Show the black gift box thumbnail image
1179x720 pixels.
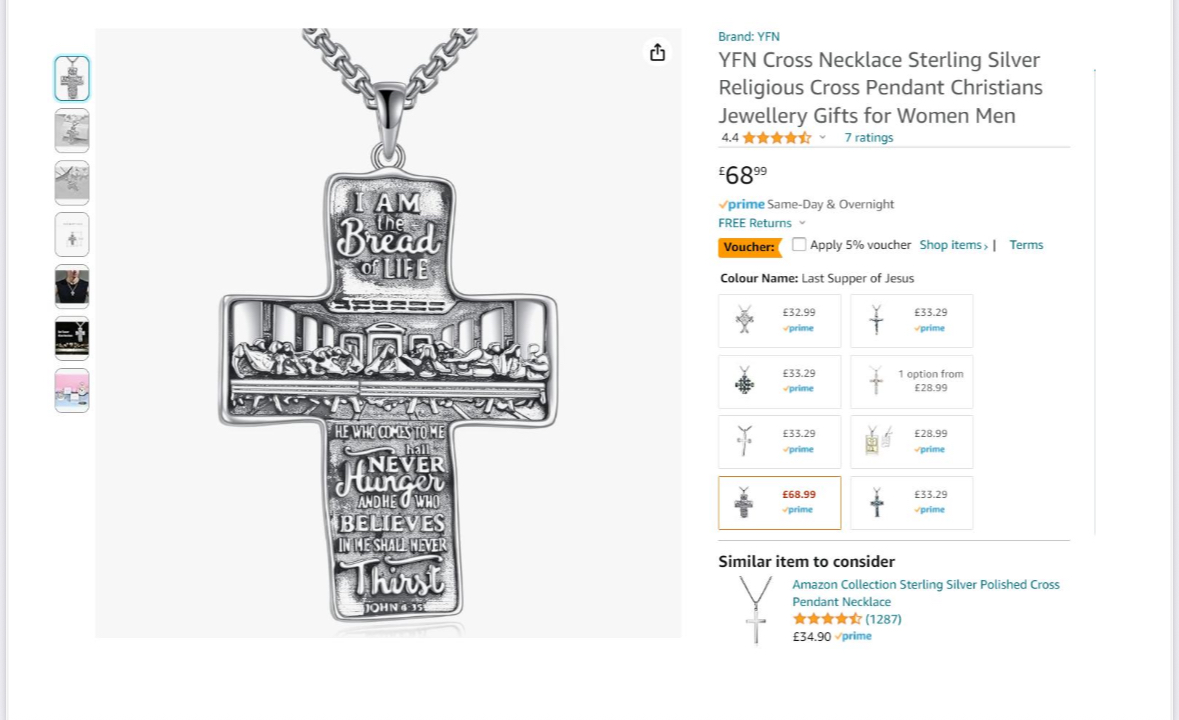coord(72,339)
